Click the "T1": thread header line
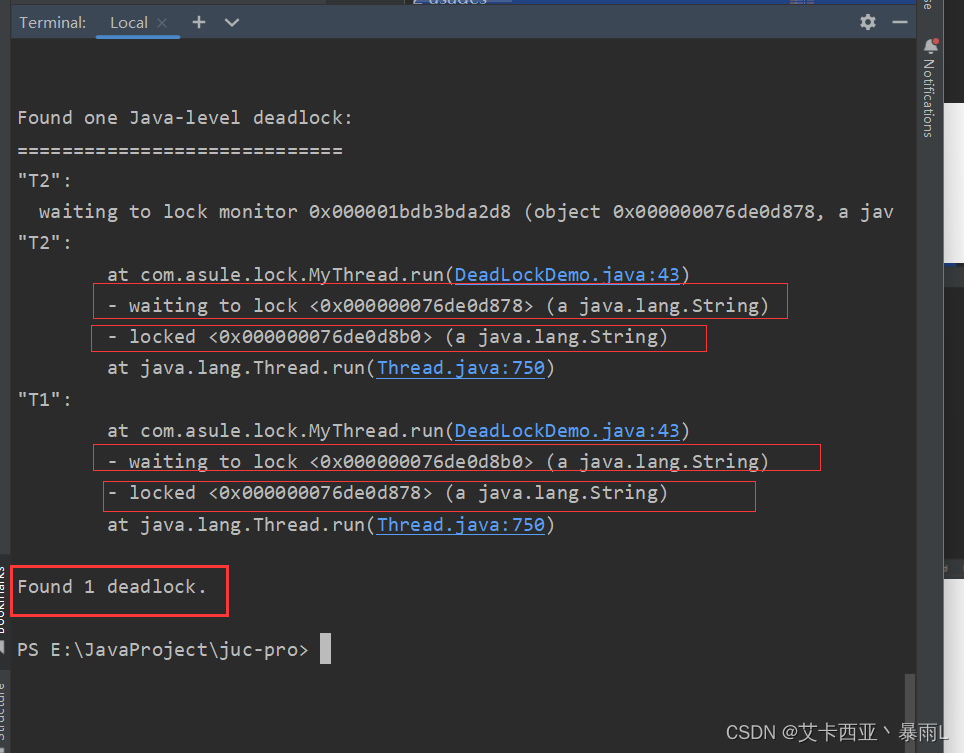The width and height of the screenshot is (964, 753). [x=44, y=400]
